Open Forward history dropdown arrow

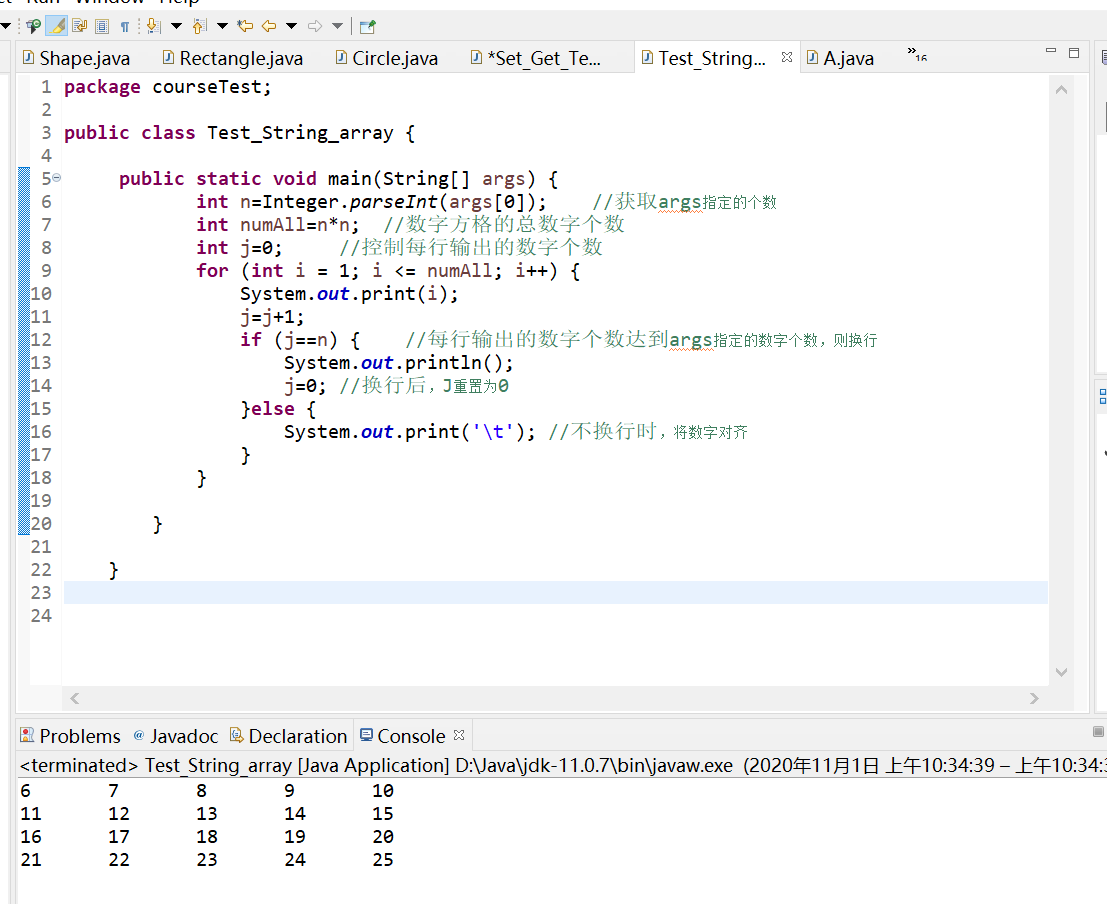click(x=337, y=27)
